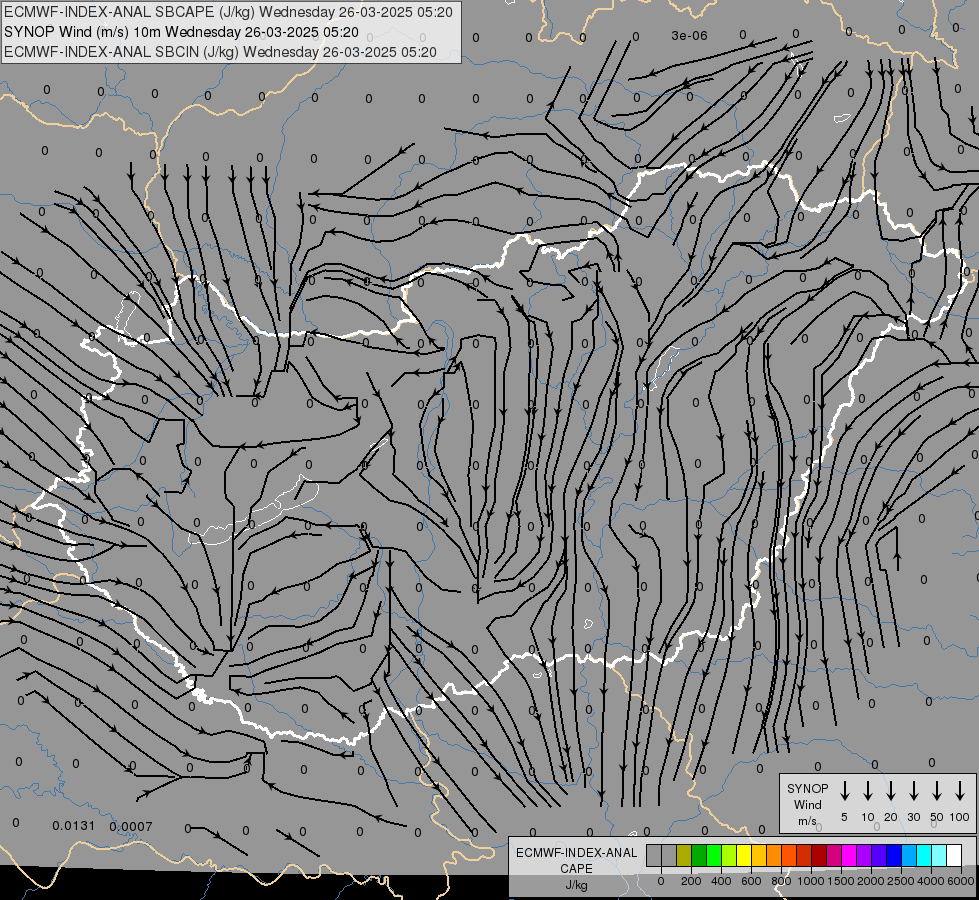
Task: Click the SYNOP label in wind legend
Action: 807,788
